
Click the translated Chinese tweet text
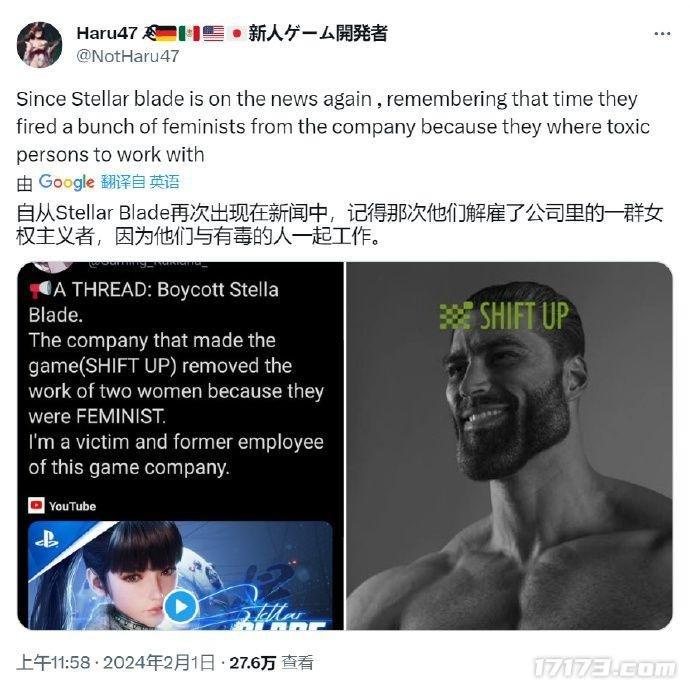(x=339, y=224)
